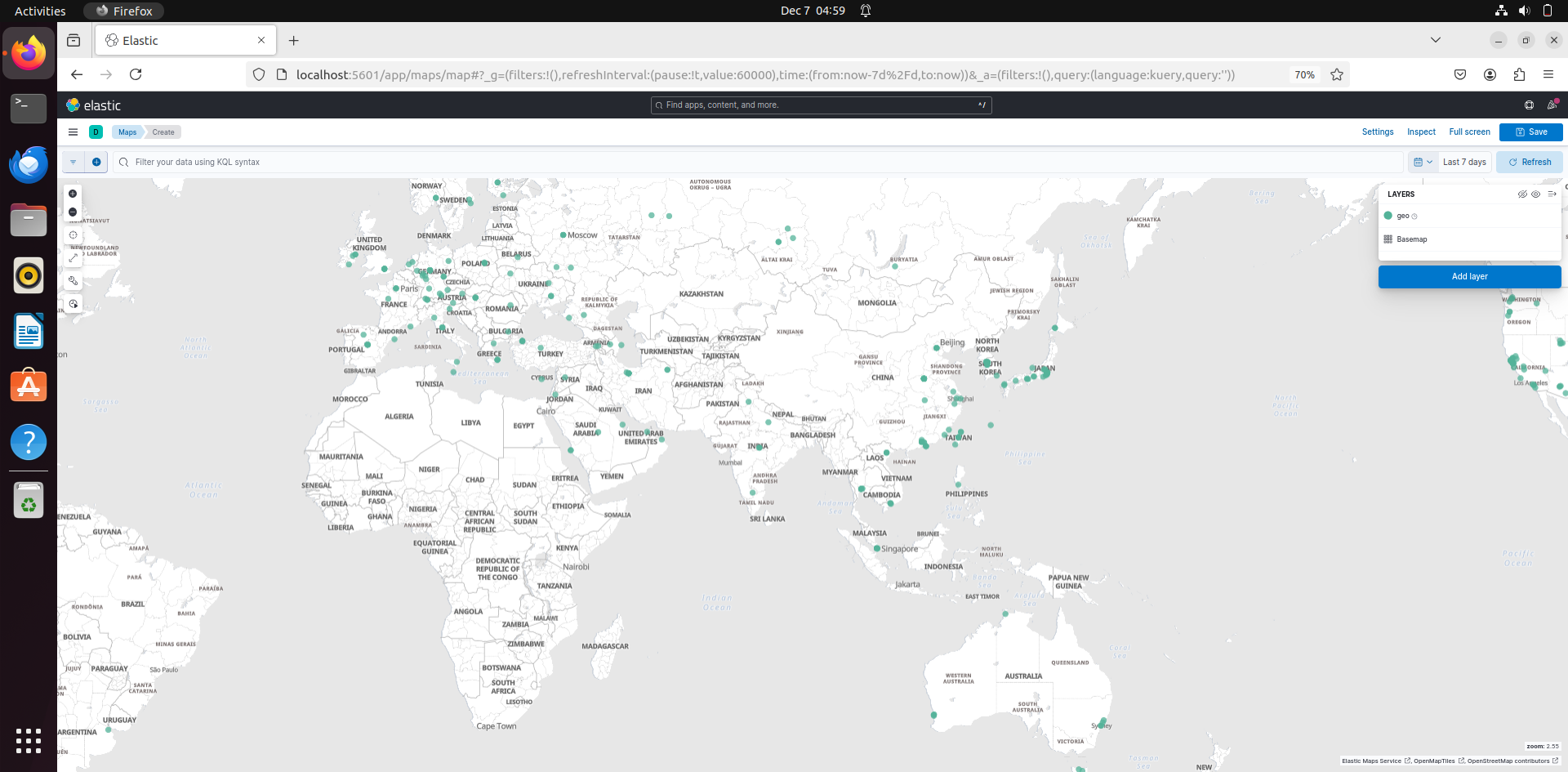Go back in Firefox history

coord(77,74)
